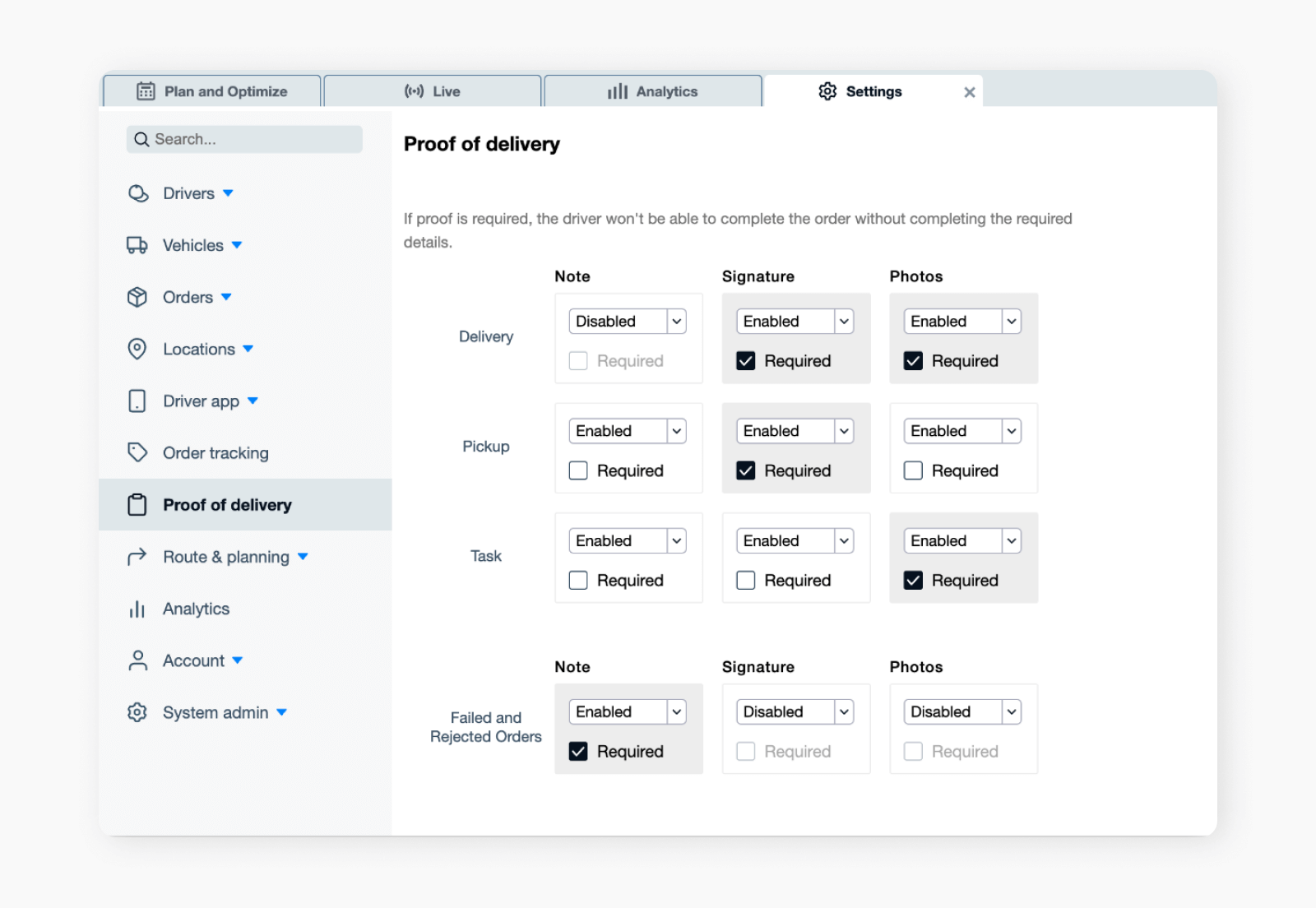Viewport: 1316px width, 908px height.
Task: Open the Order tracking settings page
Action: pyautogui.click(x=215, y=452)
